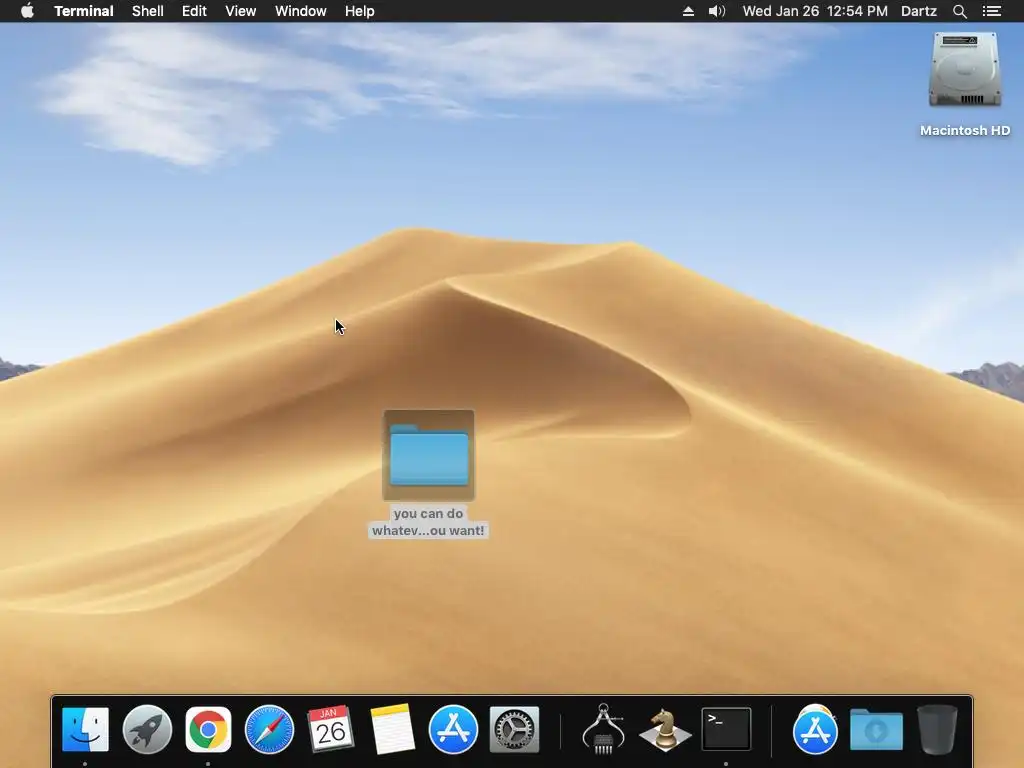Open App Store icon next to the Downloads folder
This screenshot has width=1024, height=768.
(x=815, y=729)
